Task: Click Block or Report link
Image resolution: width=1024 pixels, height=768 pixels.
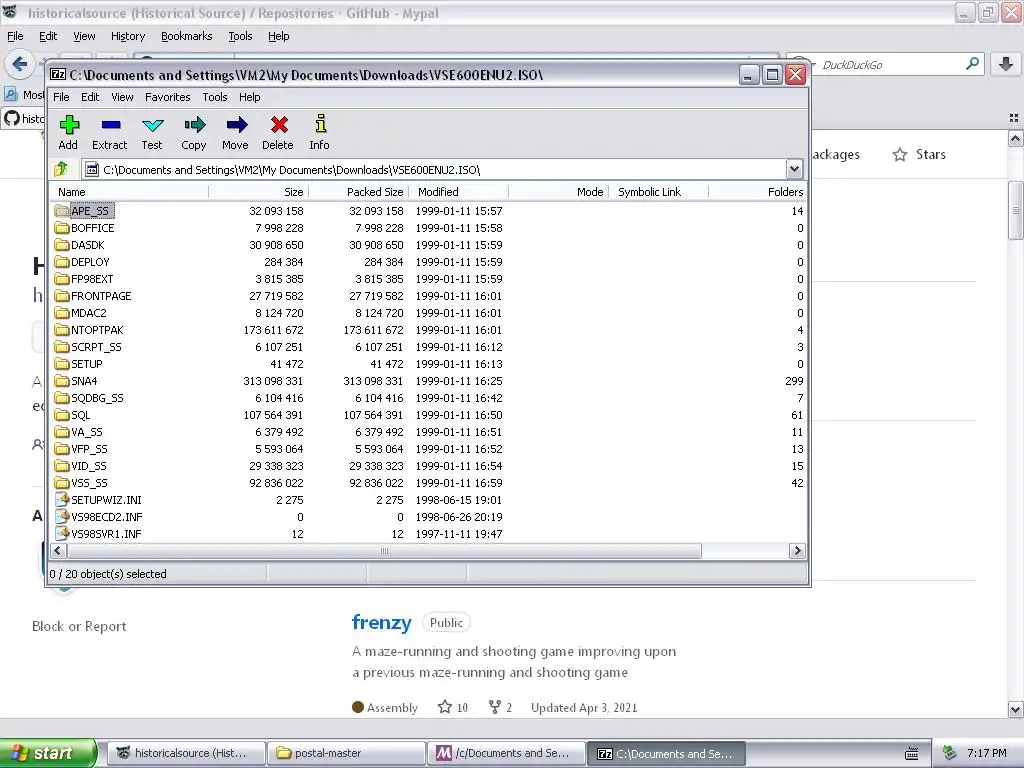Action: point(79,626)
